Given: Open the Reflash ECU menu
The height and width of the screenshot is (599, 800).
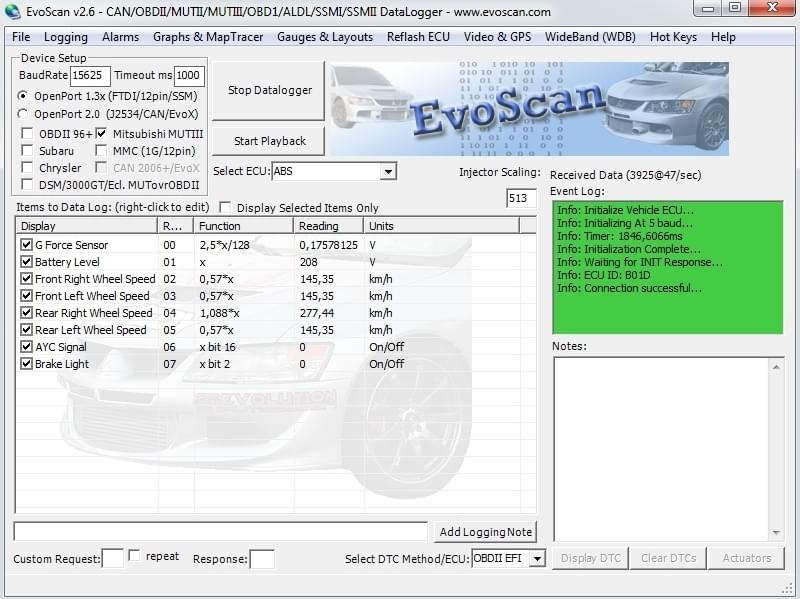Looking at the screenshot, I should (x=418, y=37).
